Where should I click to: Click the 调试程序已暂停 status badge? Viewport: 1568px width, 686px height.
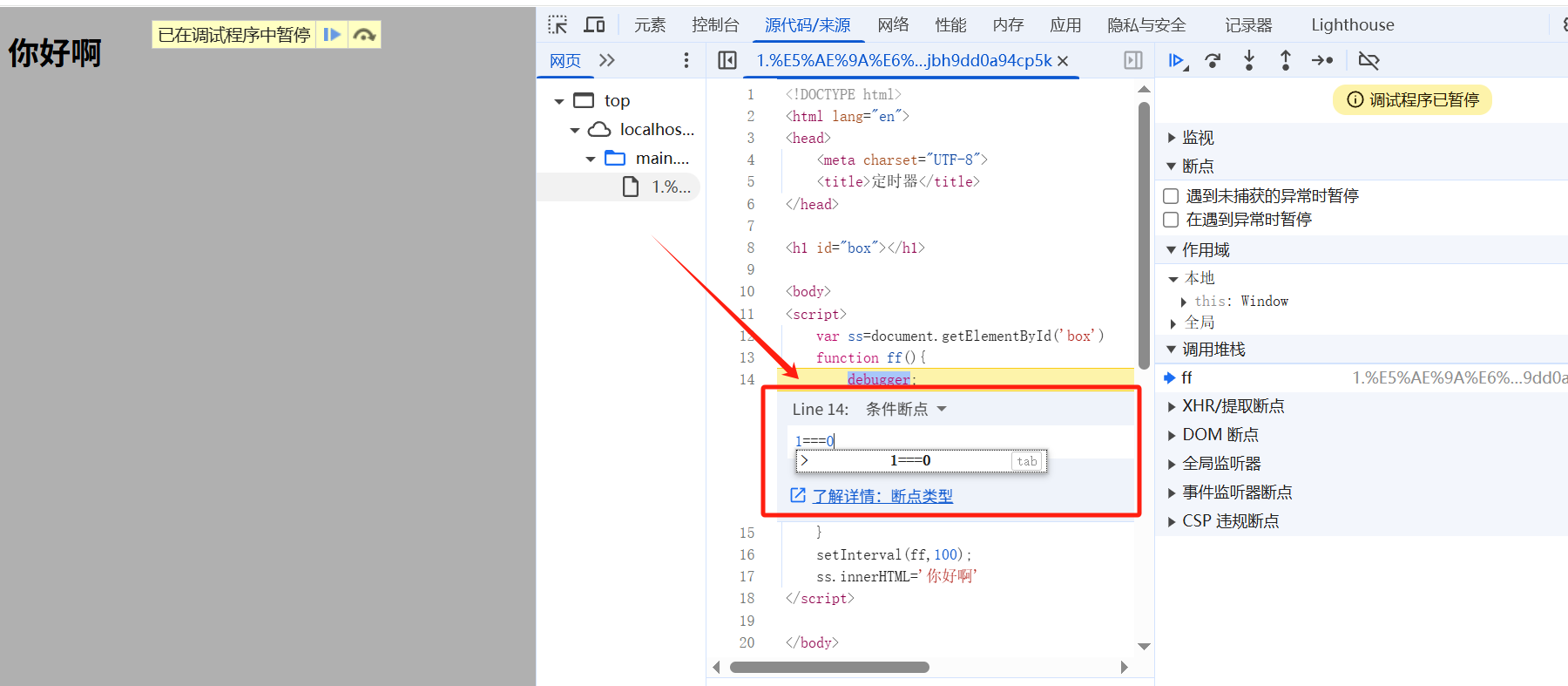(x=1412, y=100)
